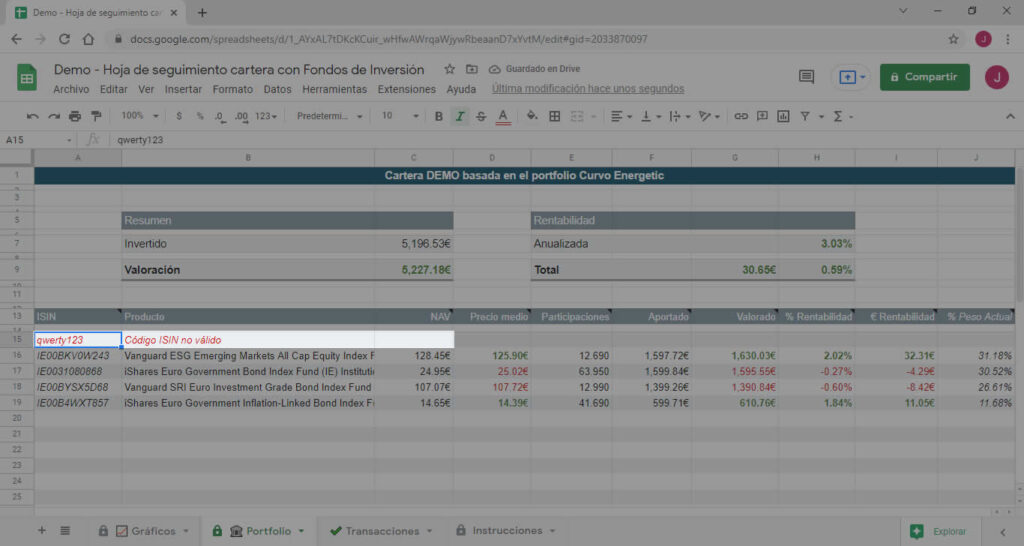Create a filter
Screen dimensions: 1024x546
pos(805,116)
